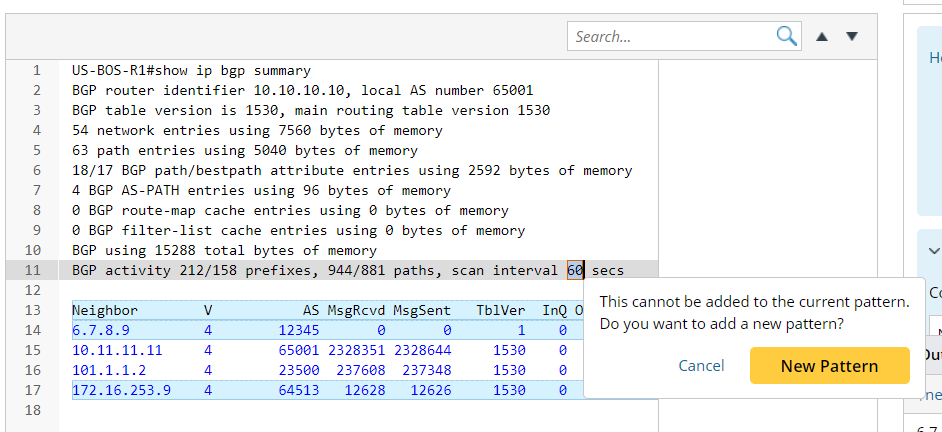Expand the chevron in the right panel
The width and height of the screenshot is (942, 432).
933,251
